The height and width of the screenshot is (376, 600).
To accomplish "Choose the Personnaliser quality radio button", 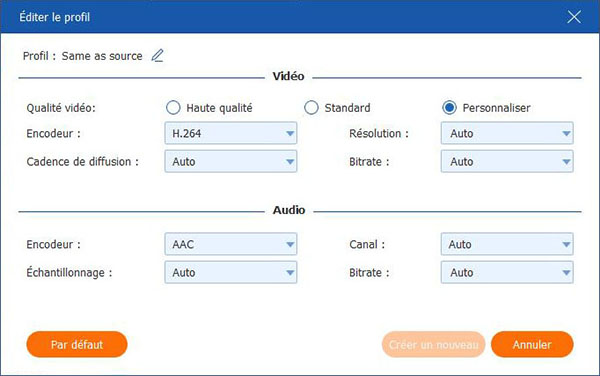I will (449, 108).
